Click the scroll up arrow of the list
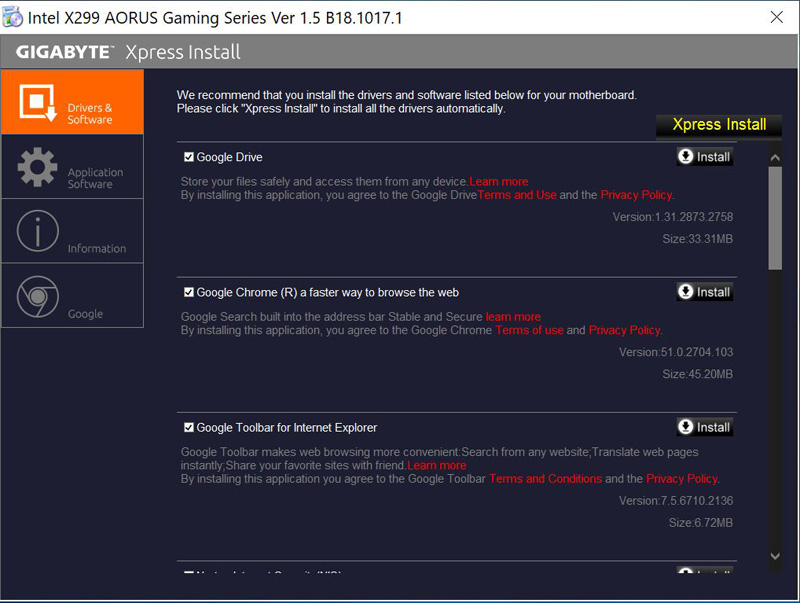 (775, 158)
